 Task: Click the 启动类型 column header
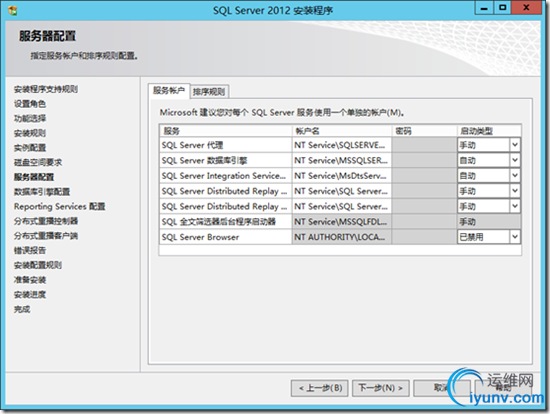pos(489,131)
